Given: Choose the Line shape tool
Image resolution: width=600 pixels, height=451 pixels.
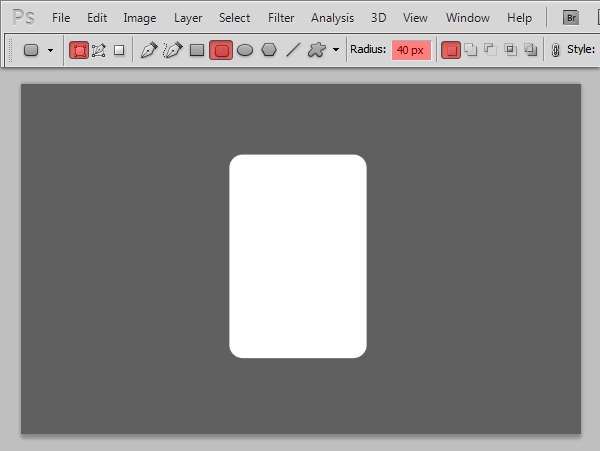Looking at the screenshot, I should pyautogui.click(x=293, y=50).
